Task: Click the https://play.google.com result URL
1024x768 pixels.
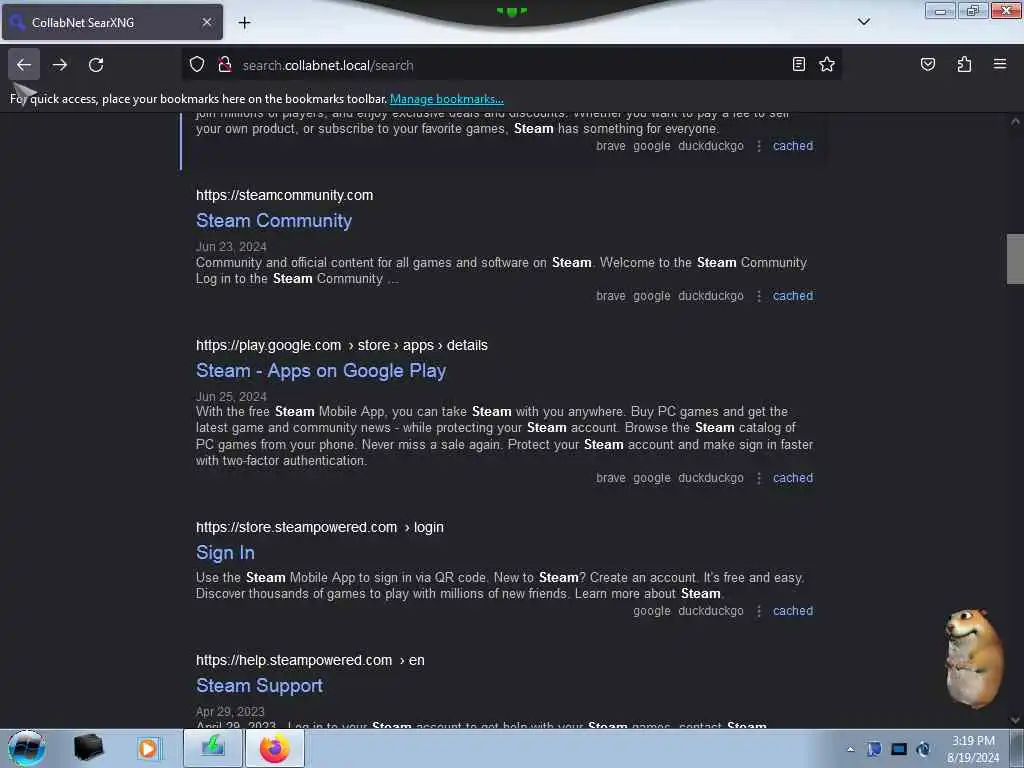Action: coord(342,345)
